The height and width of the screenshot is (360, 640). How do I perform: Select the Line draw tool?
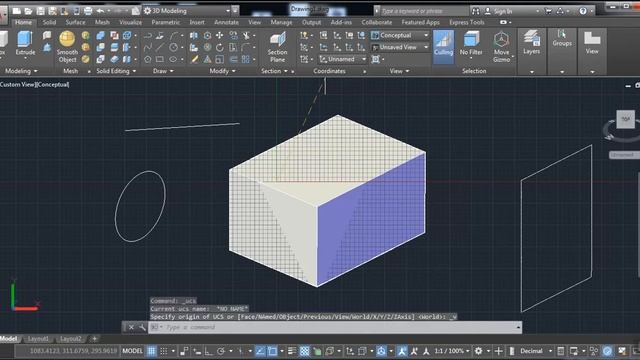point(160,47)
